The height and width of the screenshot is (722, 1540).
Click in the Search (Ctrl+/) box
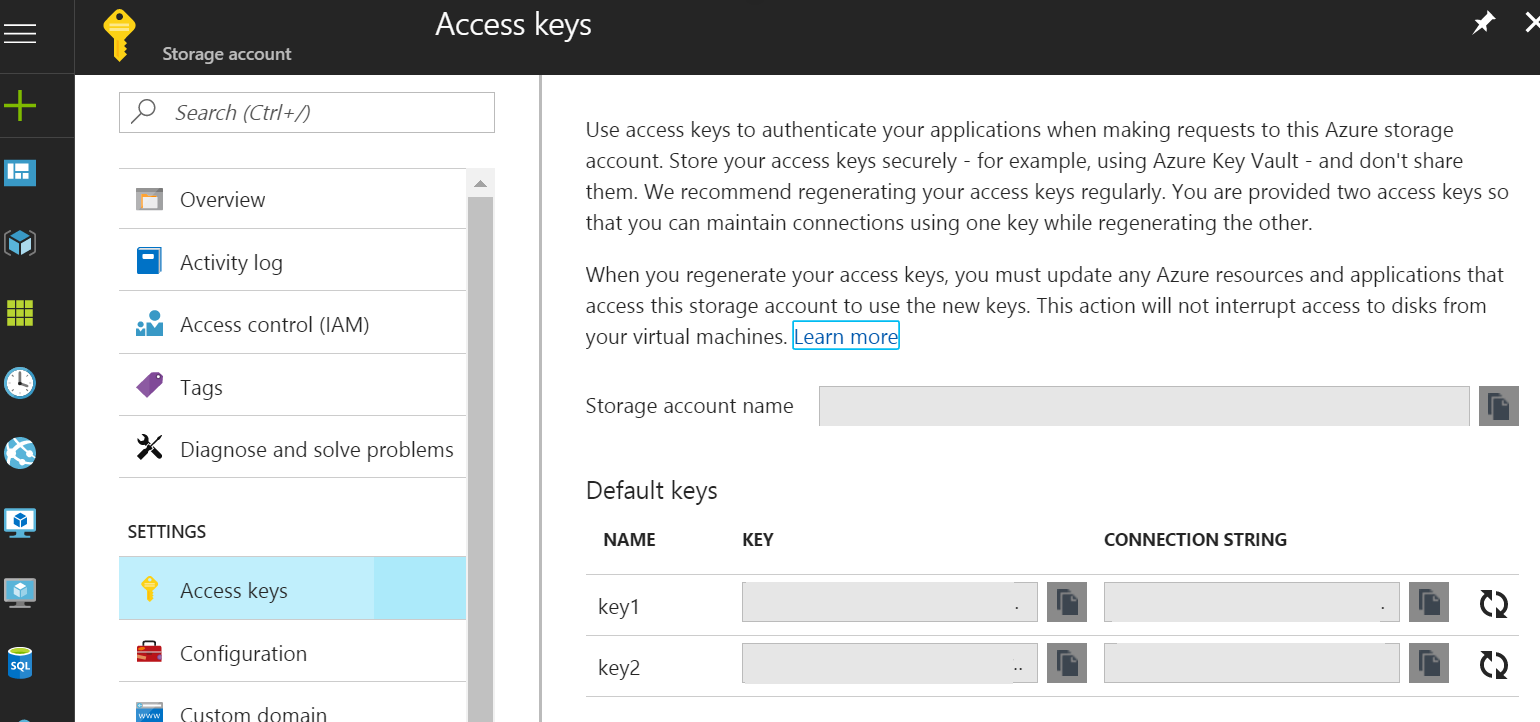pyautogui.click(x=307, y=112)
